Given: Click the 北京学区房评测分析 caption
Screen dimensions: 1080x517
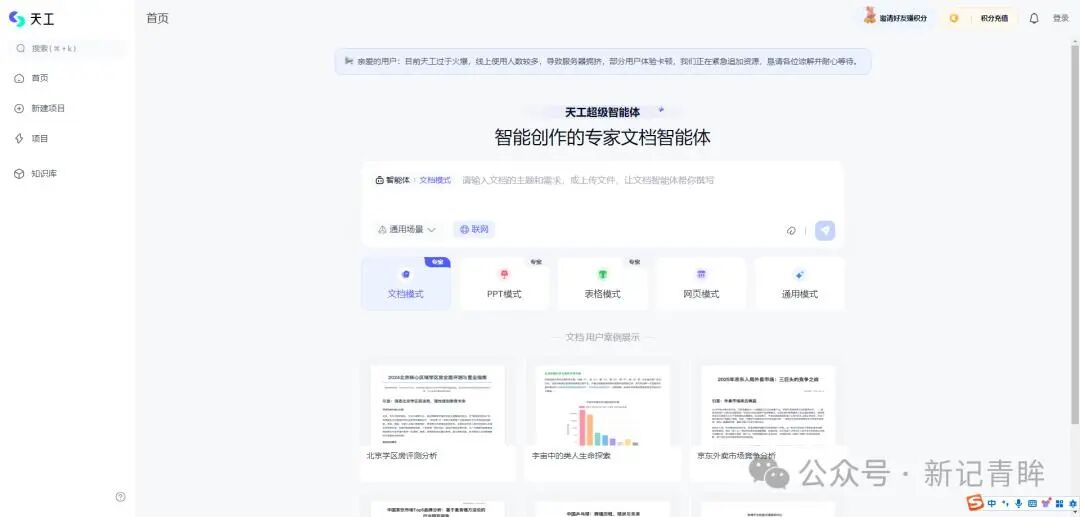Looking at the screenshot, I should (402, 456).
